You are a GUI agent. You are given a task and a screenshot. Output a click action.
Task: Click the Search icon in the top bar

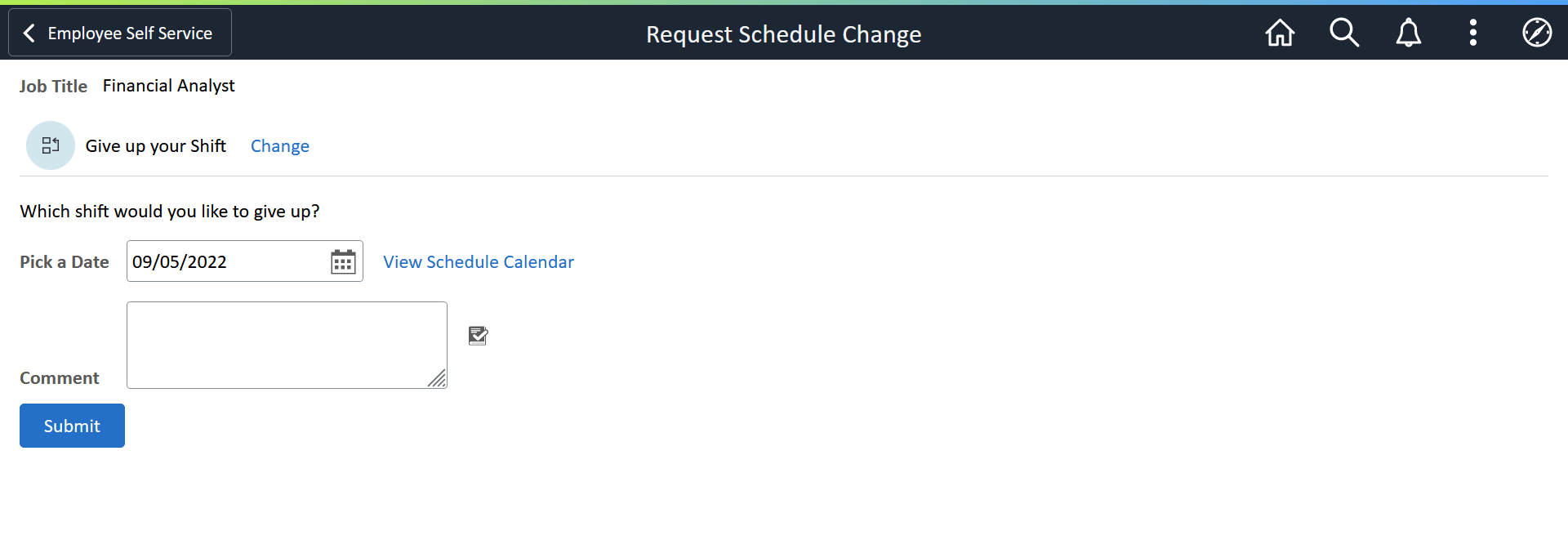[1344, 33]
